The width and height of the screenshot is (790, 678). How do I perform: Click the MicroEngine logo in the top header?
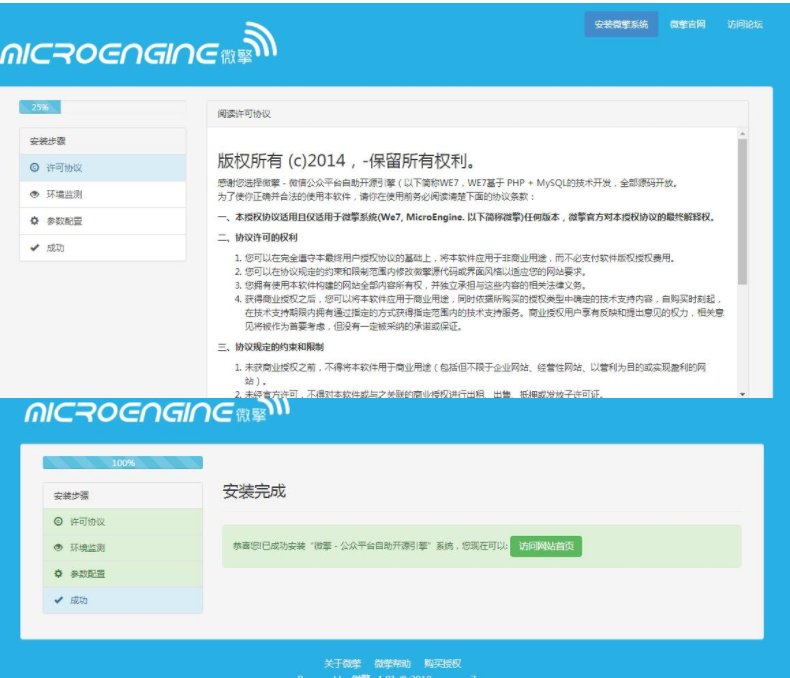[139, 45]
